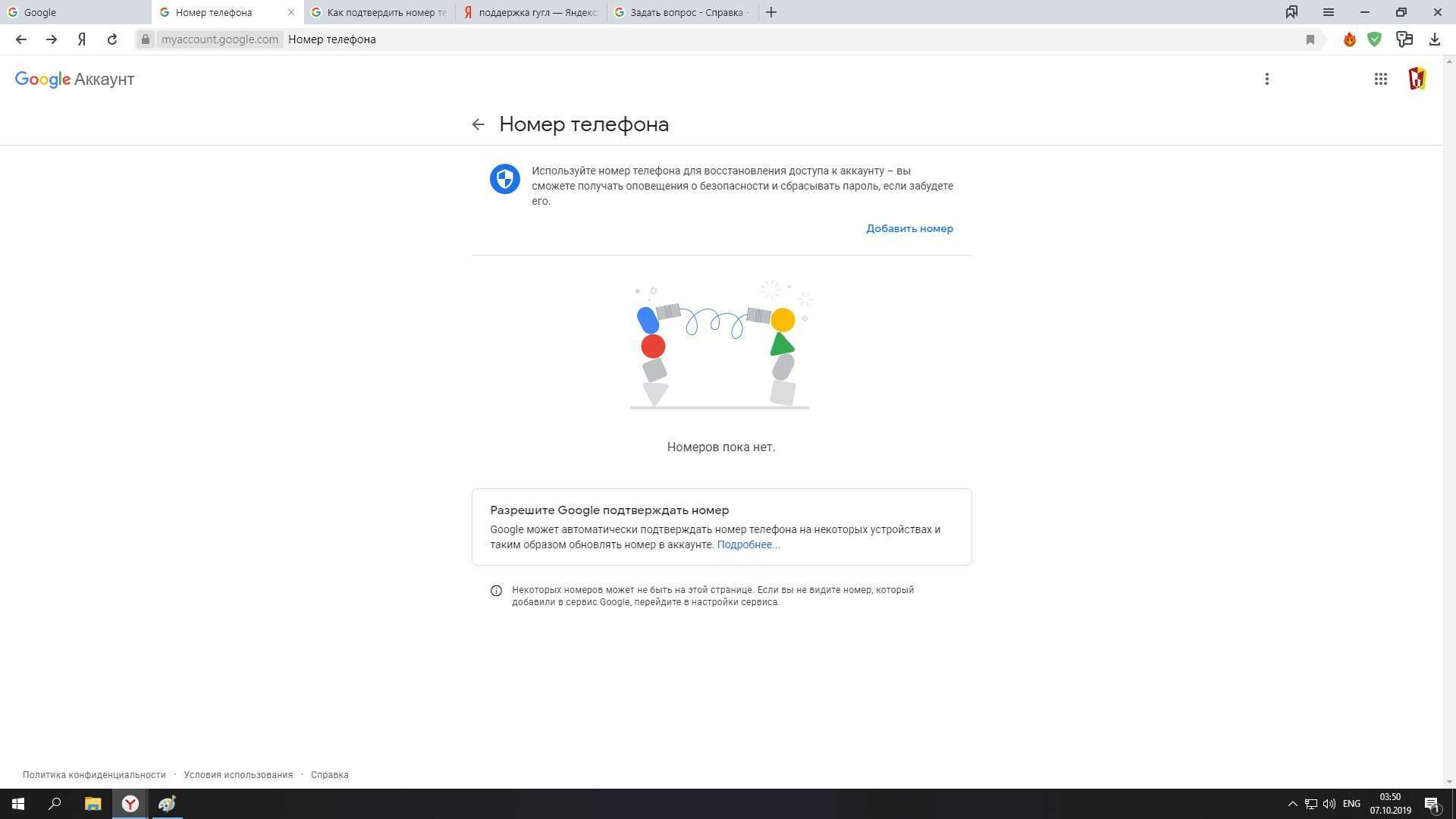
Task: Open a new tab with plus button
Action: 771,12
